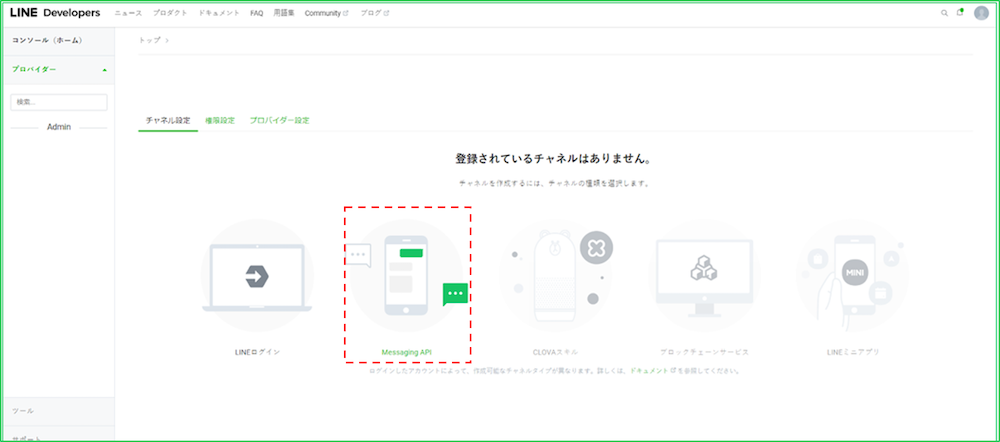This screenshot has width=1000, height=442.
Task: Open the search magnifier icon in header
Action: click(945, 13)
